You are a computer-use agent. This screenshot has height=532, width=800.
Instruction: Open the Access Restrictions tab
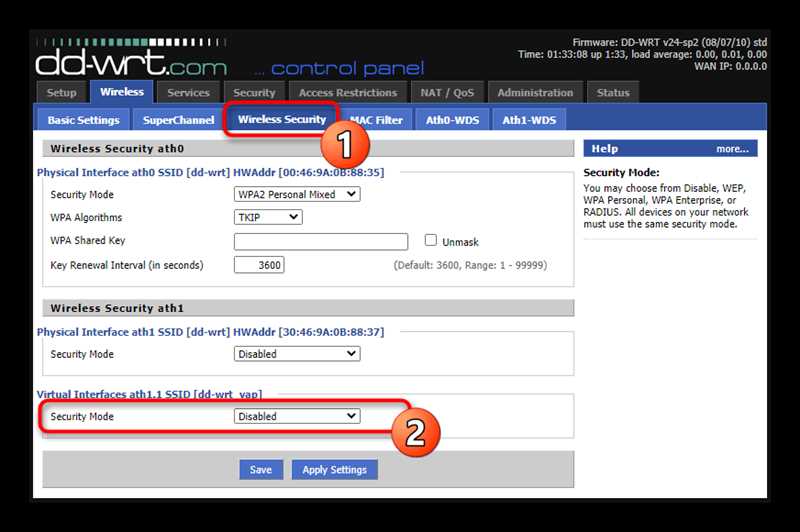click(348, 93)
